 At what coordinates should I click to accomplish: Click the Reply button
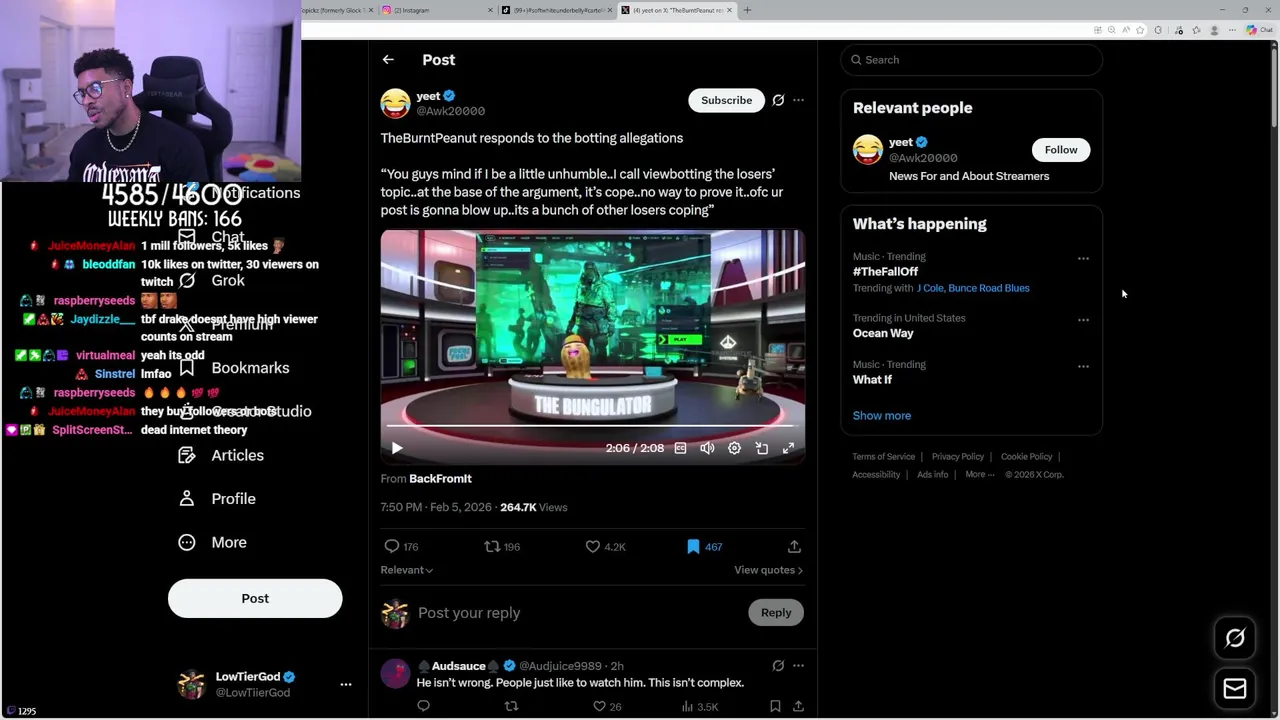[x=776, y=613]
